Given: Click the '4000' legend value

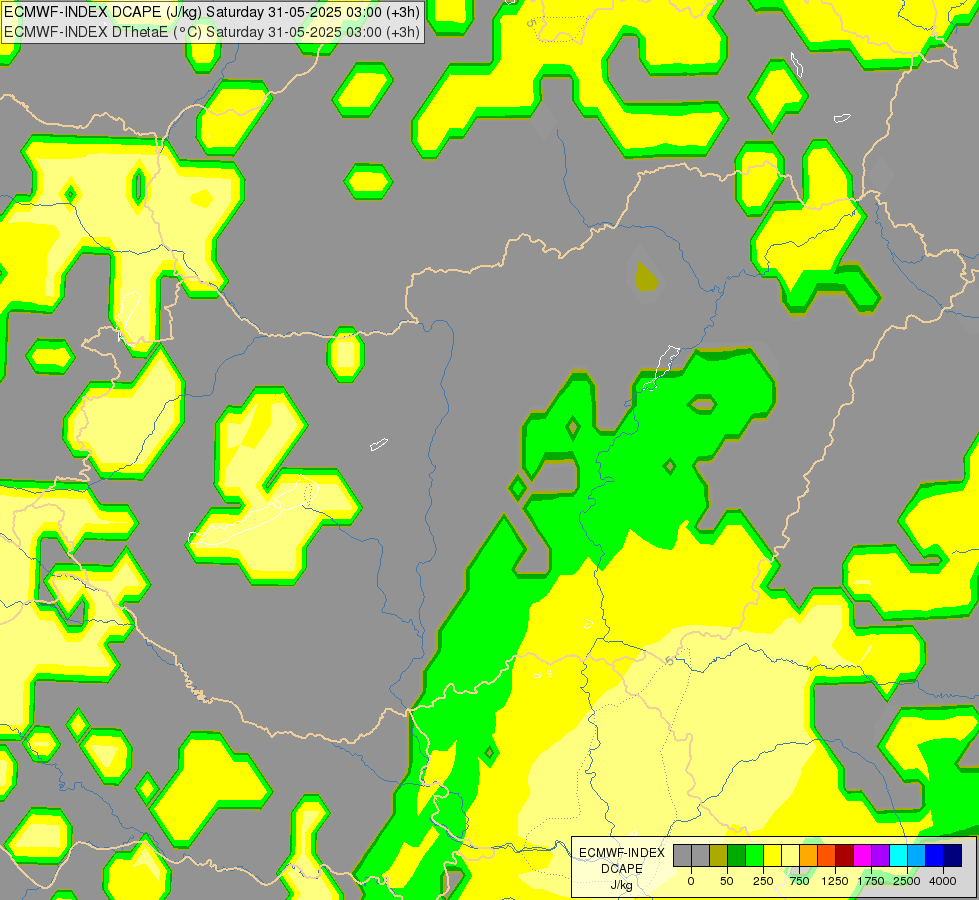Looking at the screenshot, I should (x=943, y=881).
